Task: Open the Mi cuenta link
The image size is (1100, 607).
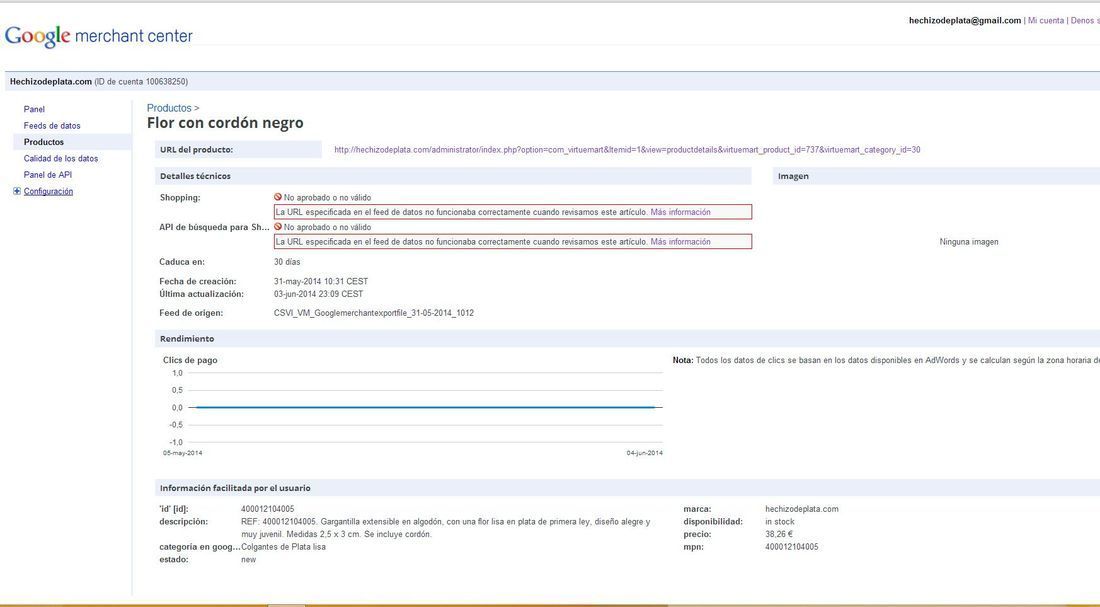Action: tap(1045, 20)
